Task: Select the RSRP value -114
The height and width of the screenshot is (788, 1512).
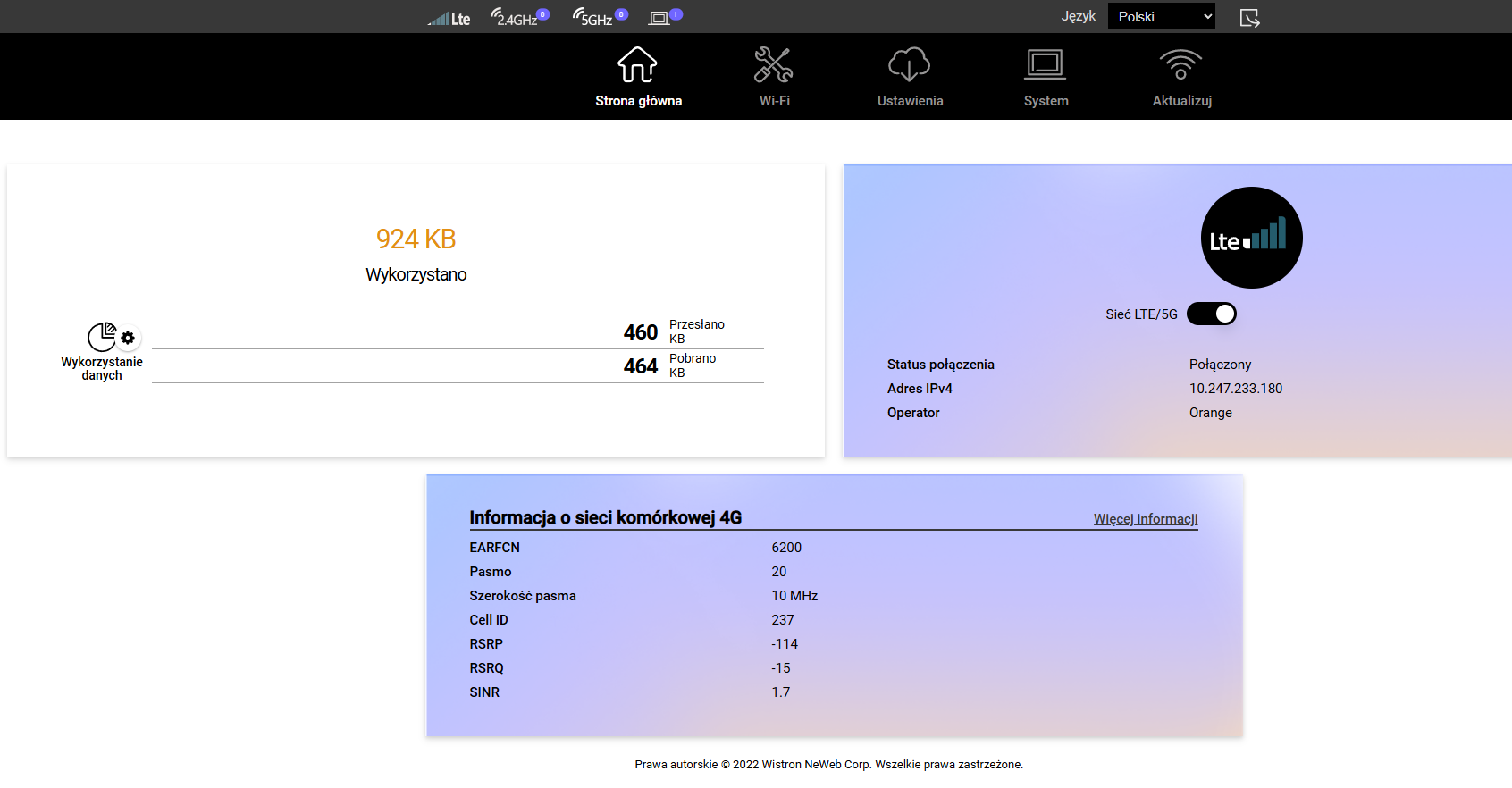Action: click(785, 644)
